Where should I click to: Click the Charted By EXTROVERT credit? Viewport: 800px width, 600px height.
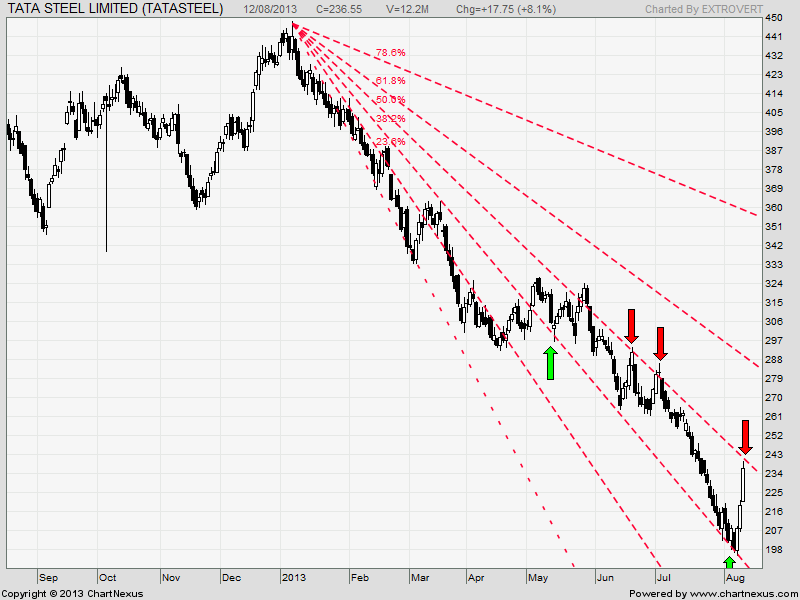pos(704,7)
